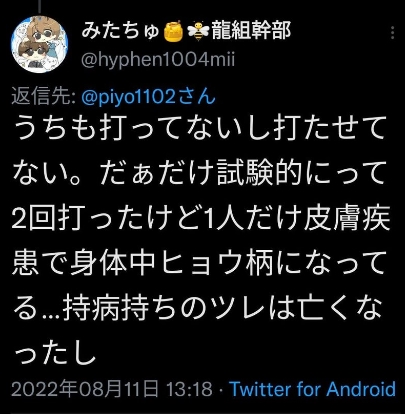This screenshot has width=405, height=414.
Task: Click the thread connector line above avatar
Action: point(40,5)
